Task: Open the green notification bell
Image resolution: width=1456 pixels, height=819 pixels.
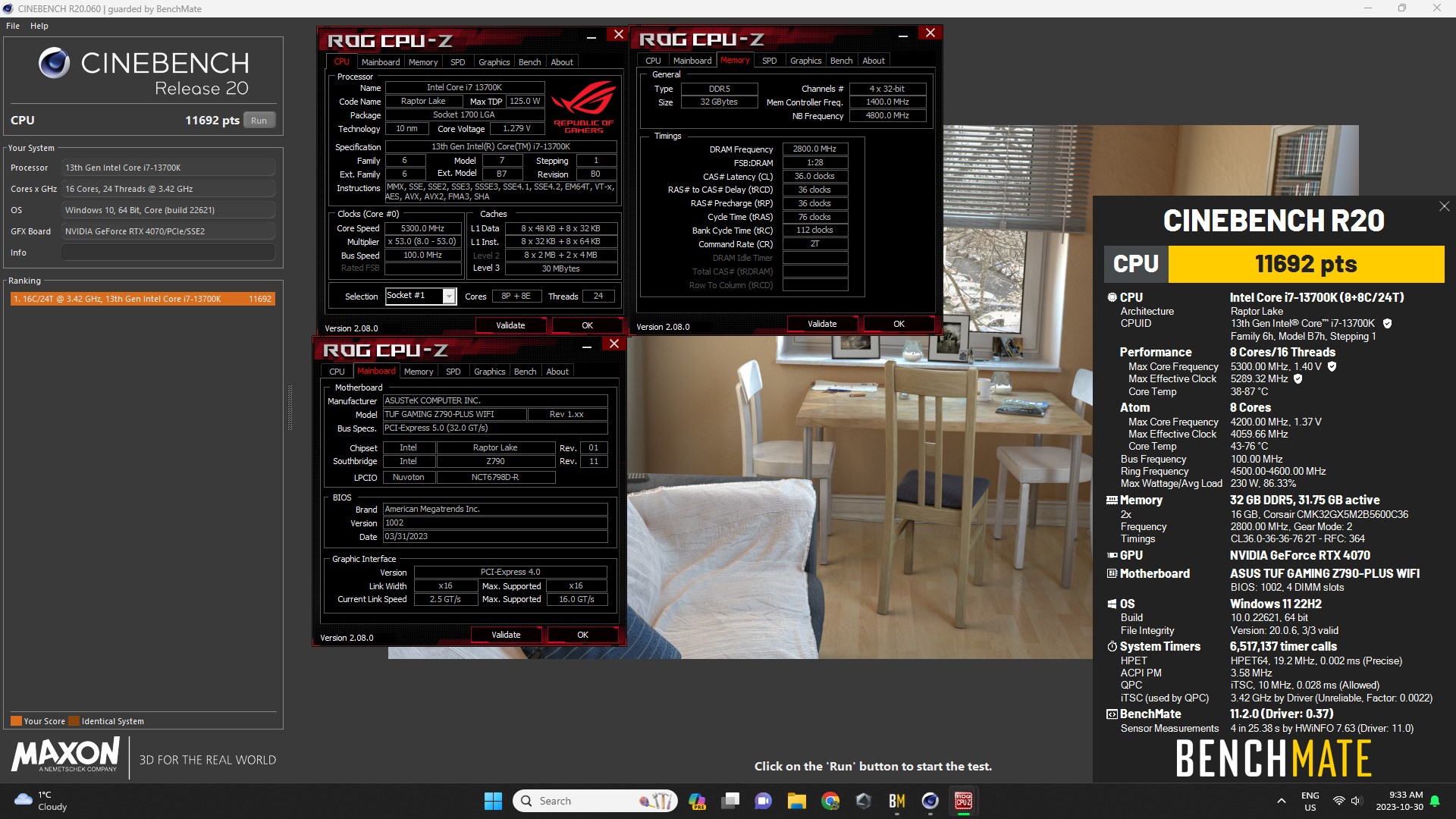Action: pos(1435,801)
